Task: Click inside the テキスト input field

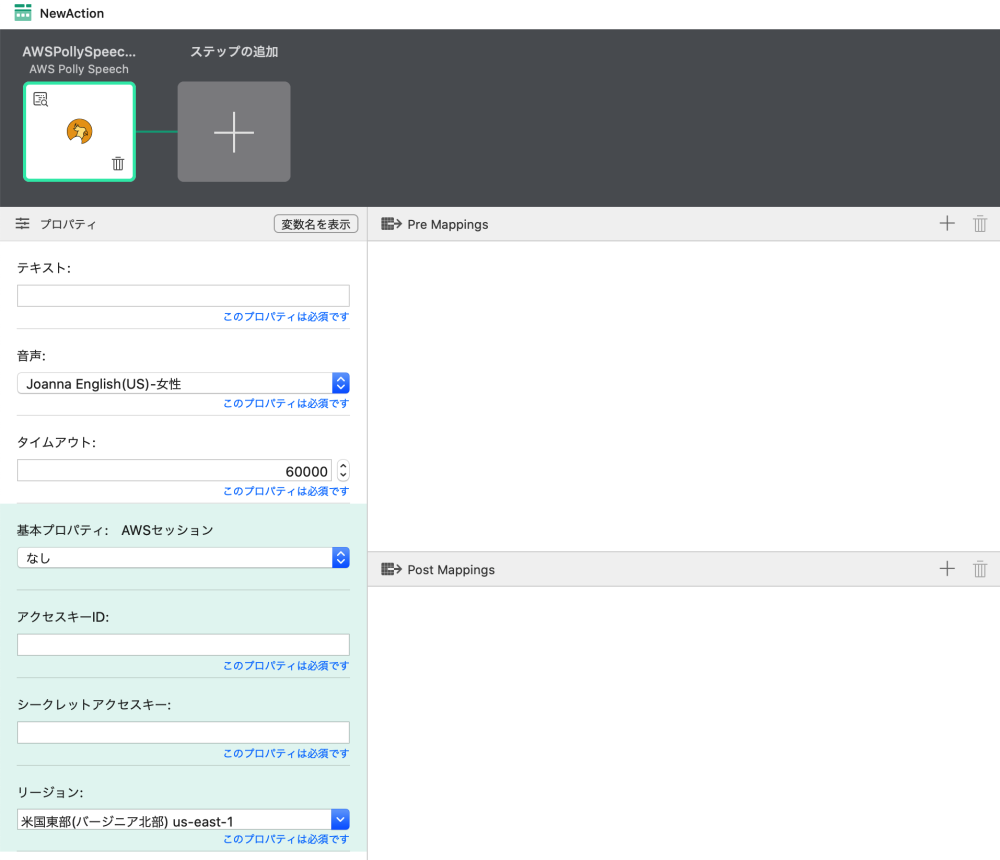Action: (183, 295)
